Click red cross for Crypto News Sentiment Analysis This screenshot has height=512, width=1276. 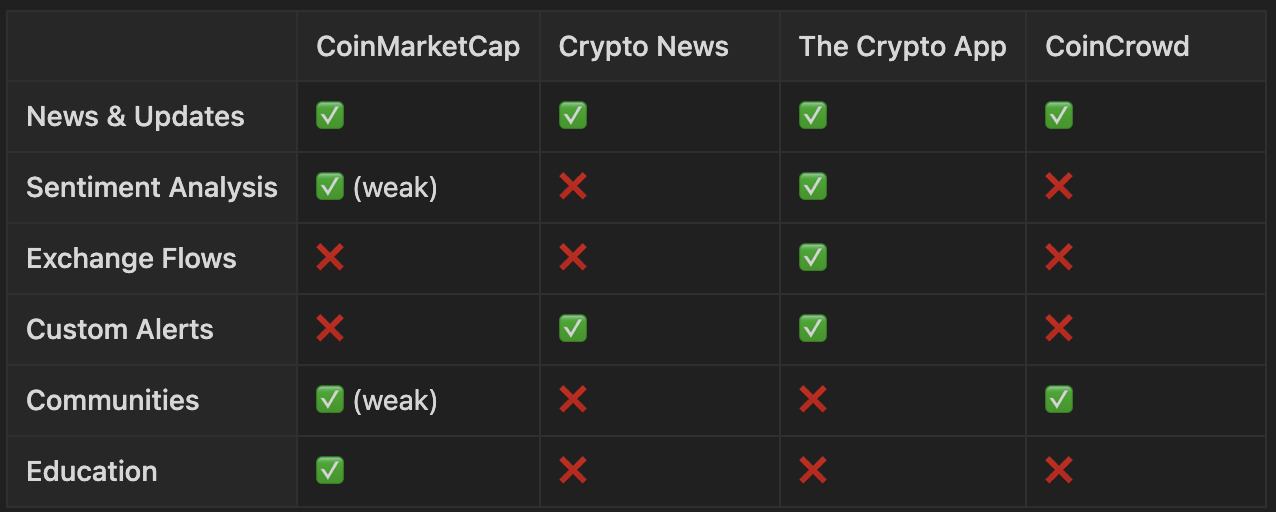[573, 187]
